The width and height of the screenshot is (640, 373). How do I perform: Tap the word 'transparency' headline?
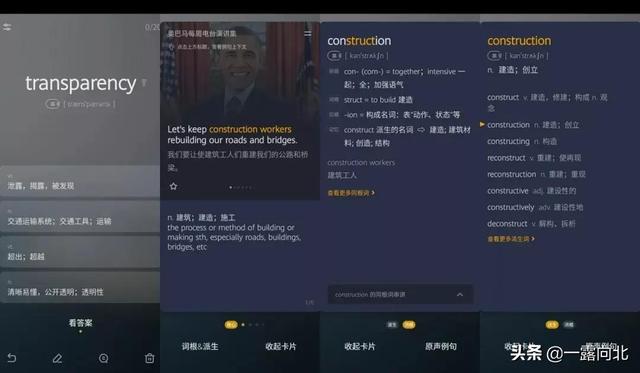(80, 84)
